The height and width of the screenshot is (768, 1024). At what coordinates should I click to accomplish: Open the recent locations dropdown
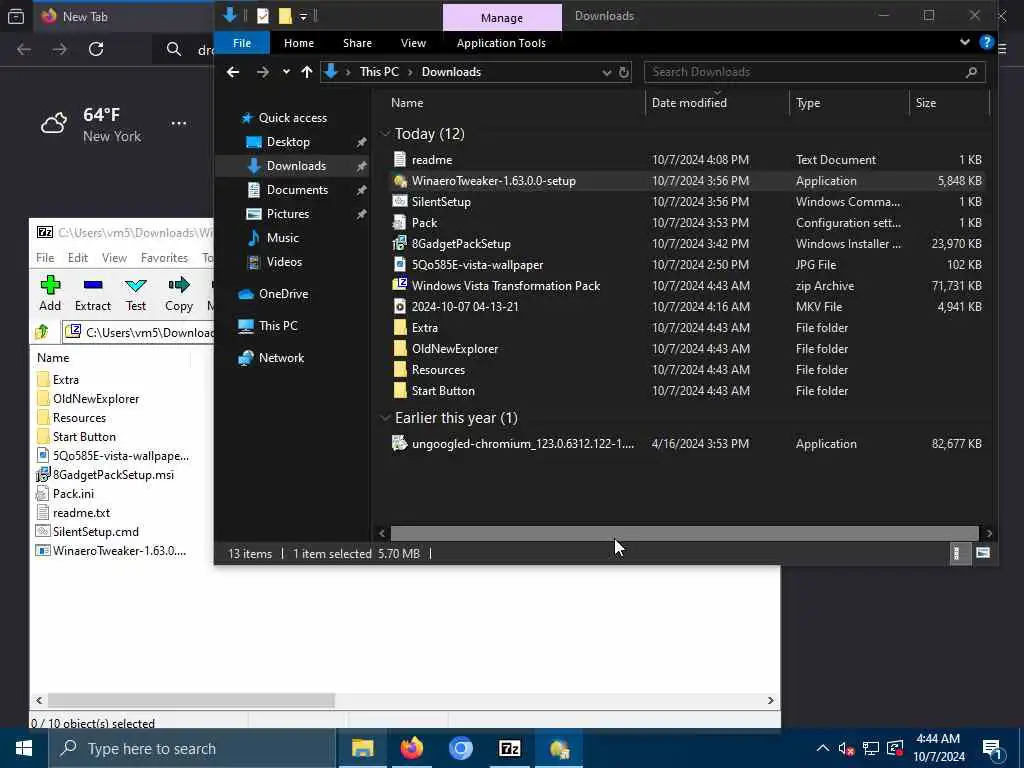(x=286, y=72)
